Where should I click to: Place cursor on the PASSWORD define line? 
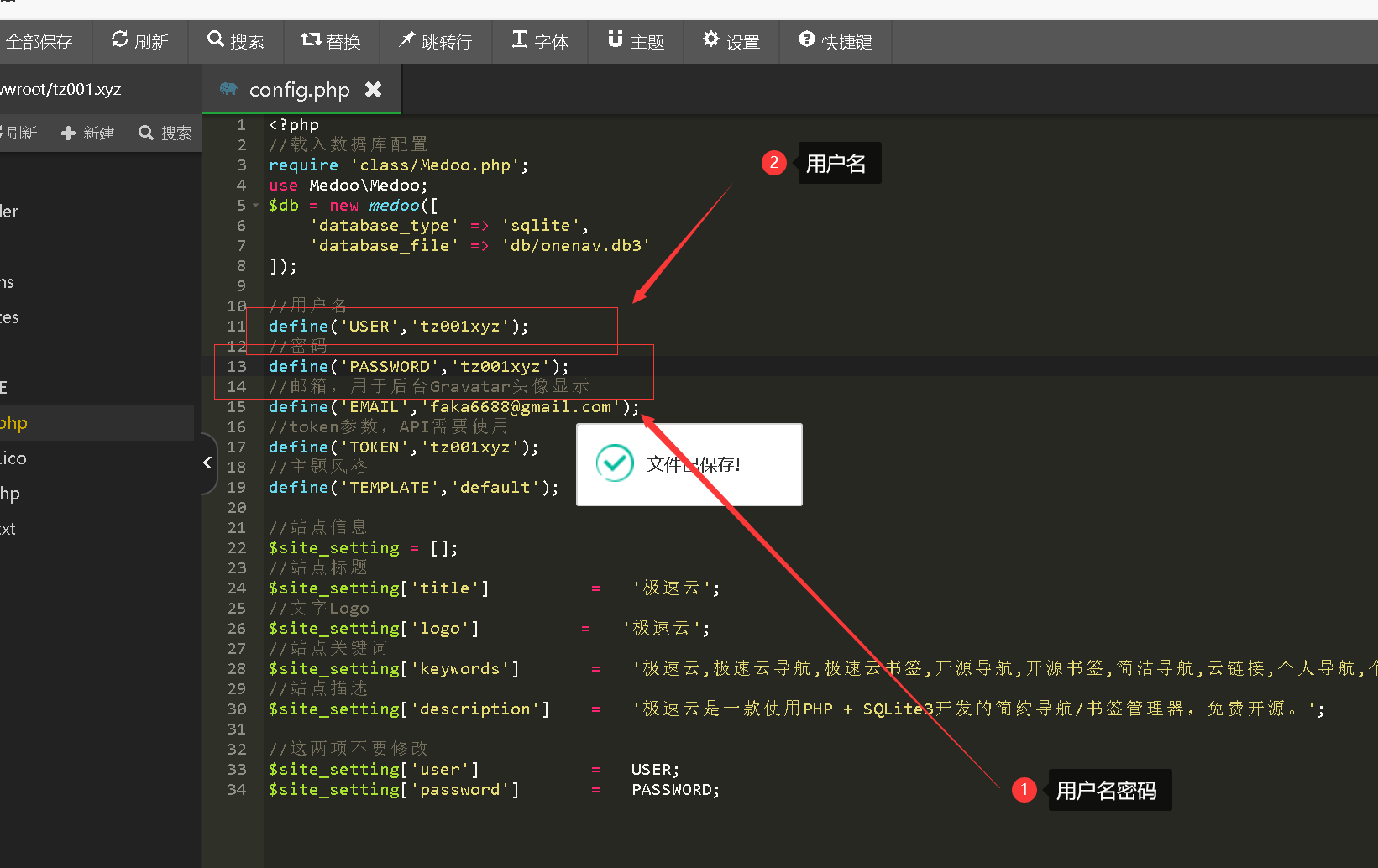click(x=418, y=367)
